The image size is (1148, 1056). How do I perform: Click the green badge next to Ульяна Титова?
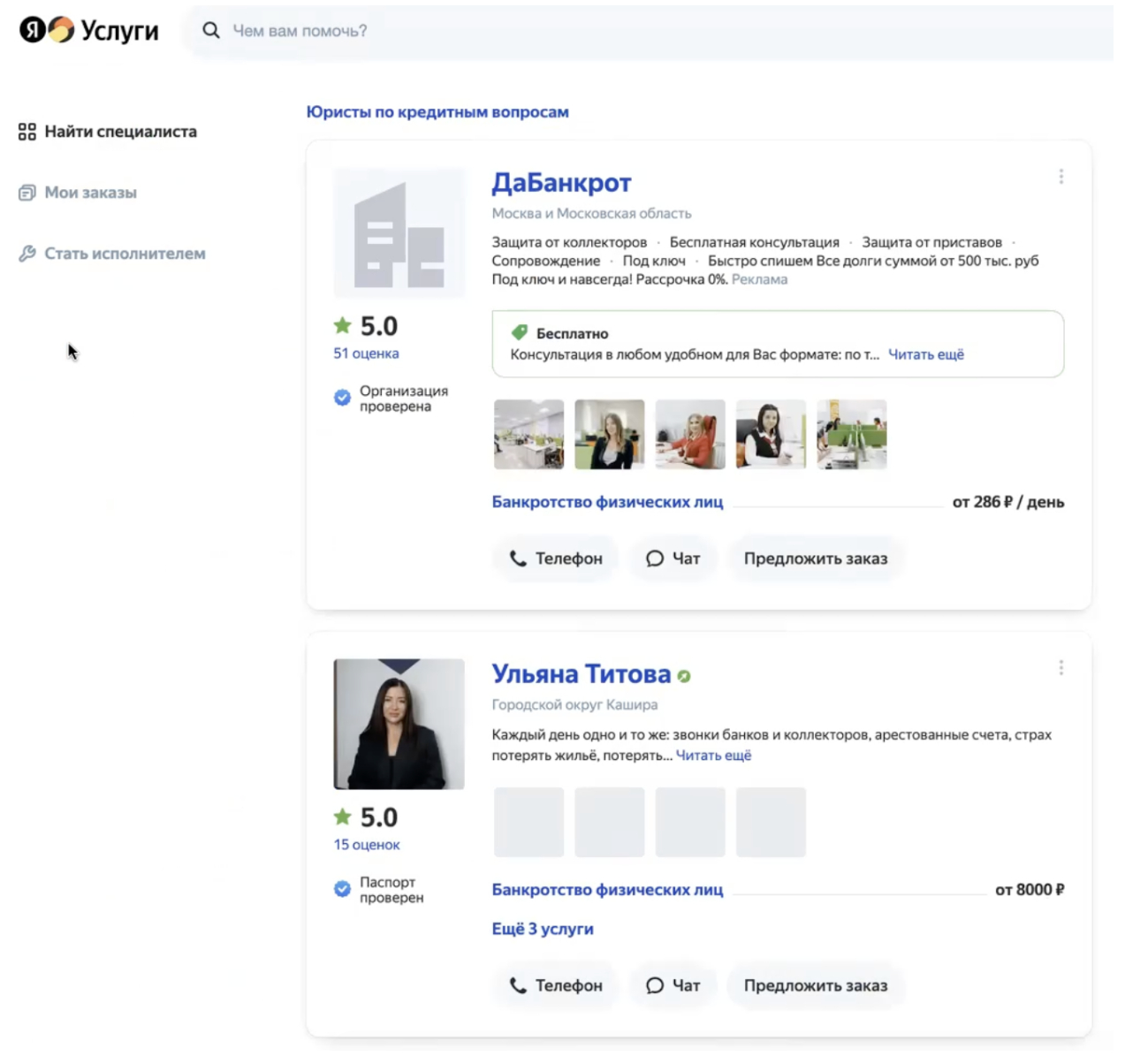pos(684,676)
